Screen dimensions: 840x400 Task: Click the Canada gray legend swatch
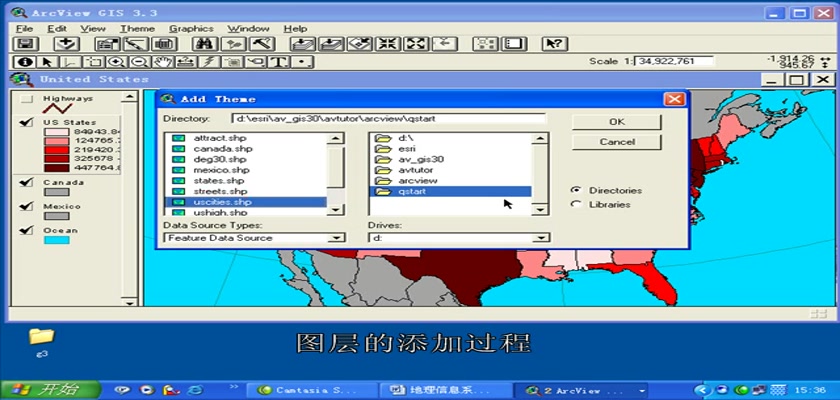tap(56, 192)
